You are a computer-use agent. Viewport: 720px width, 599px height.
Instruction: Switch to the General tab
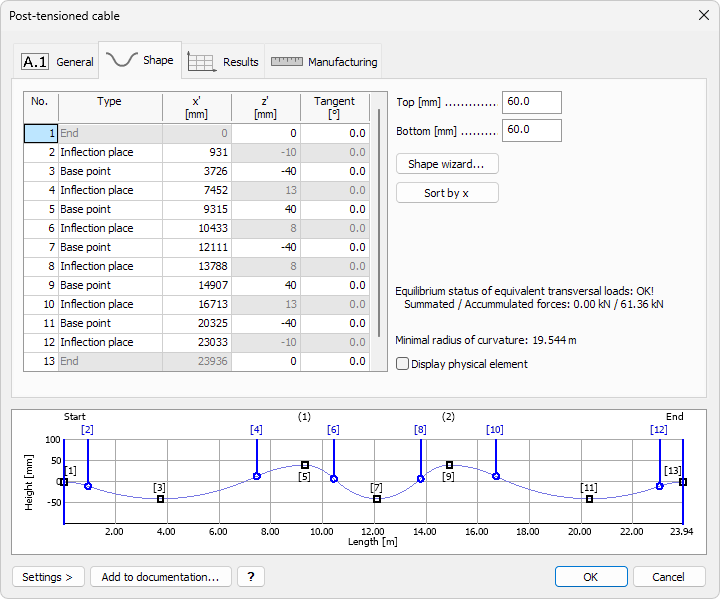click(56, 62)
